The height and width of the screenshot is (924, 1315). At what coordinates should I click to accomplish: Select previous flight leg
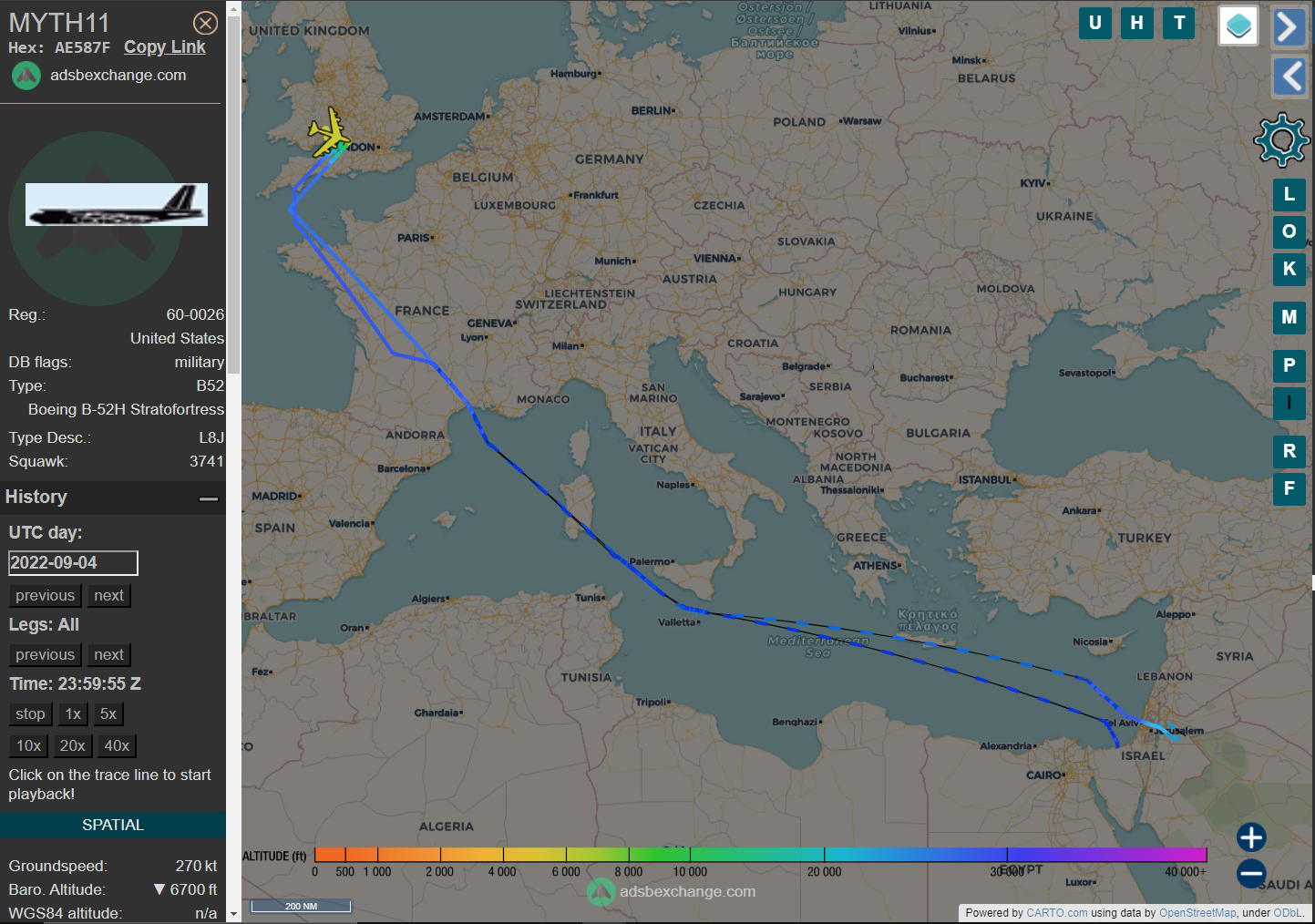click(46, 654)
